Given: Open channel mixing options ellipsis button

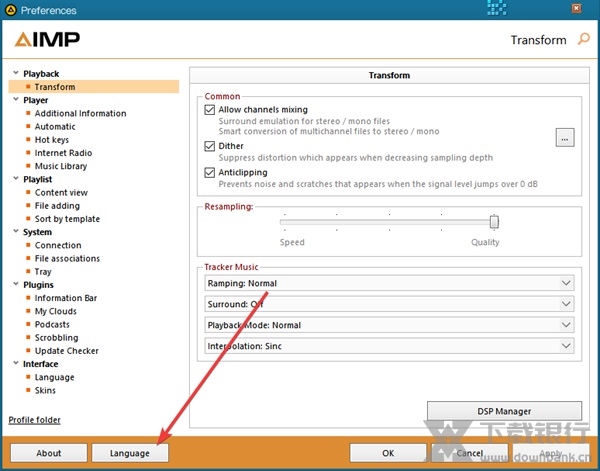Looking at the screenshot, I should pos(565,138).
